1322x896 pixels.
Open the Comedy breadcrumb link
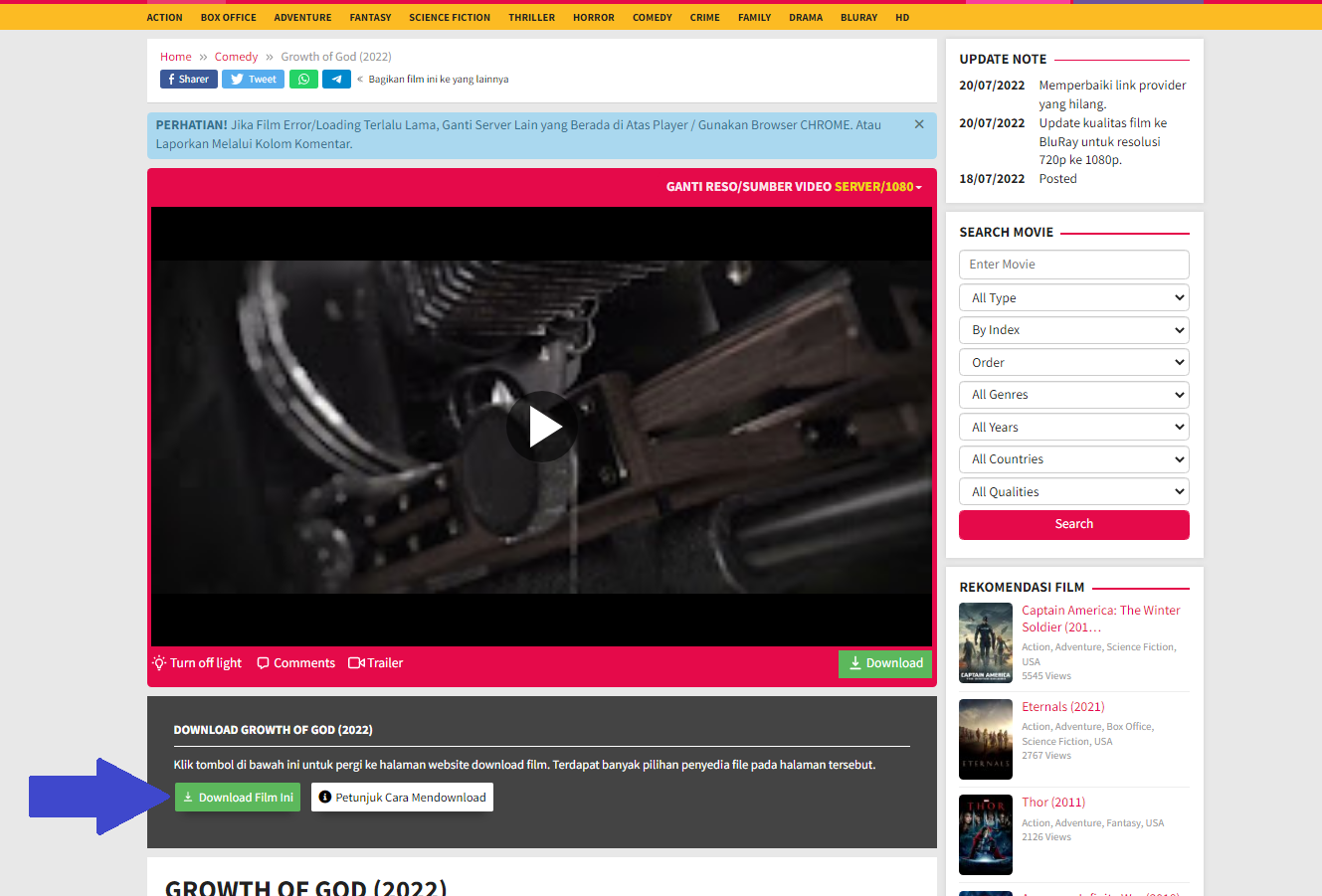(x=236, y=57)
